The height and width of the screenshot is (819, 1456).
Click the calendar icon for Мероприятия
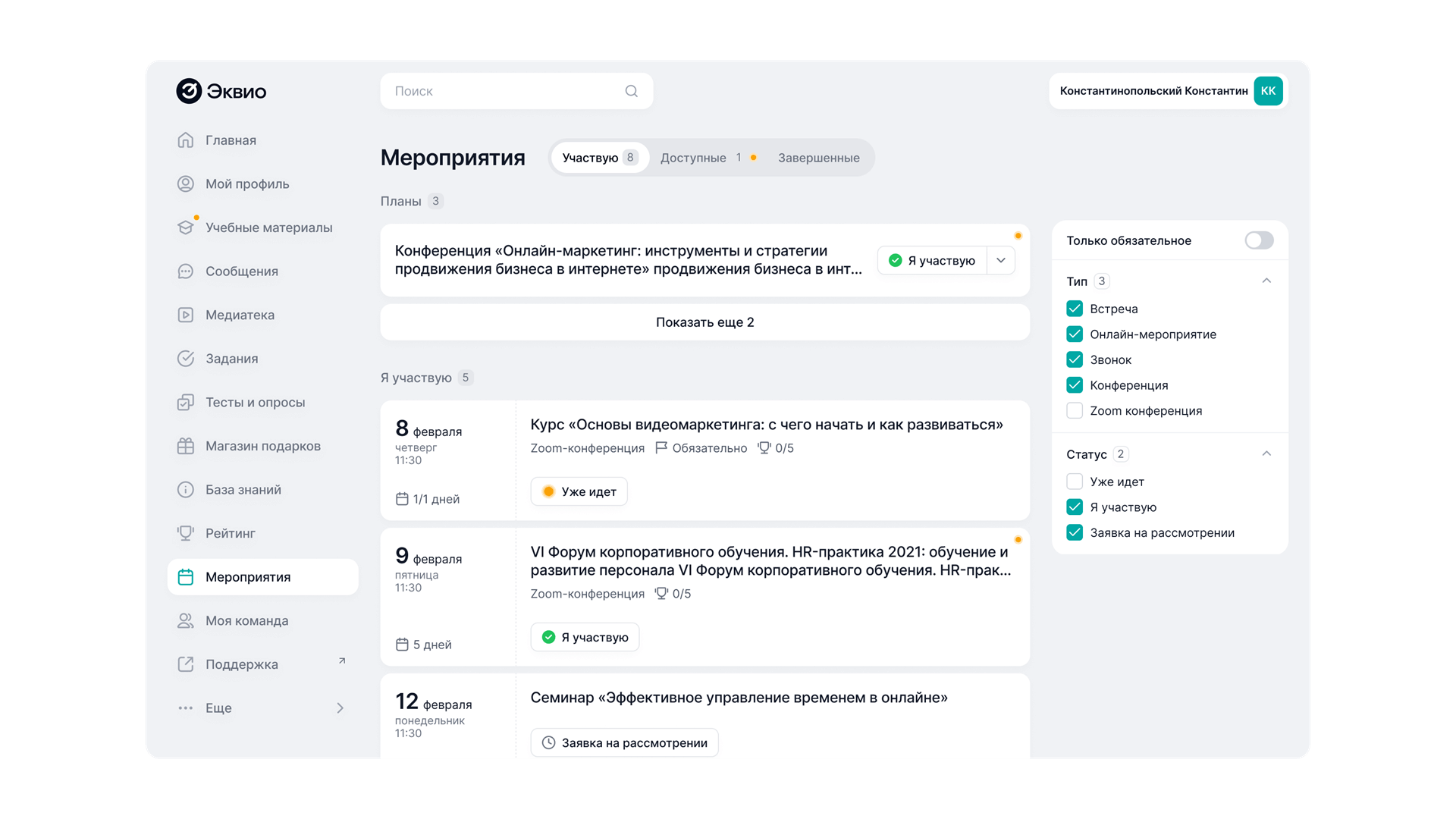(x=186, y=577)
